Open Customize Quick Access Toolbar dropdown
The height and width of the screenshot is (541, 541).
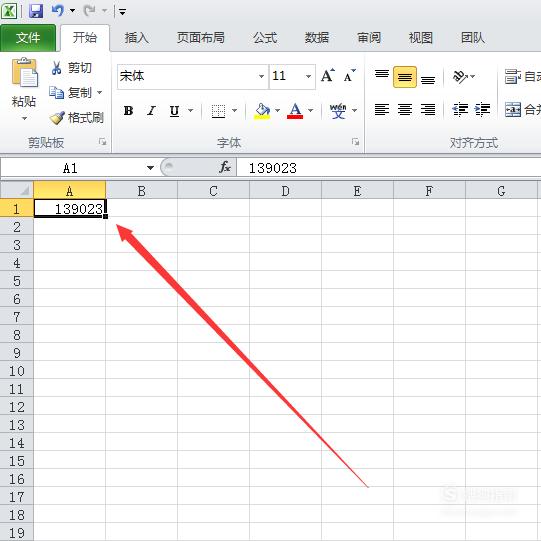(x=122, y=12)
